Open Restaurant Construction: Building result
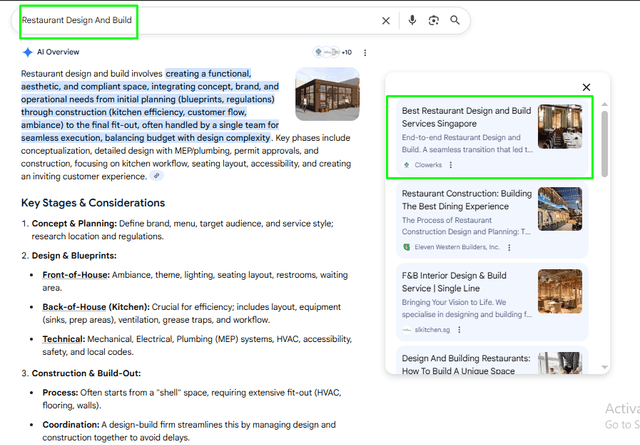Screen dimensions: 640x445 point(466,199)
